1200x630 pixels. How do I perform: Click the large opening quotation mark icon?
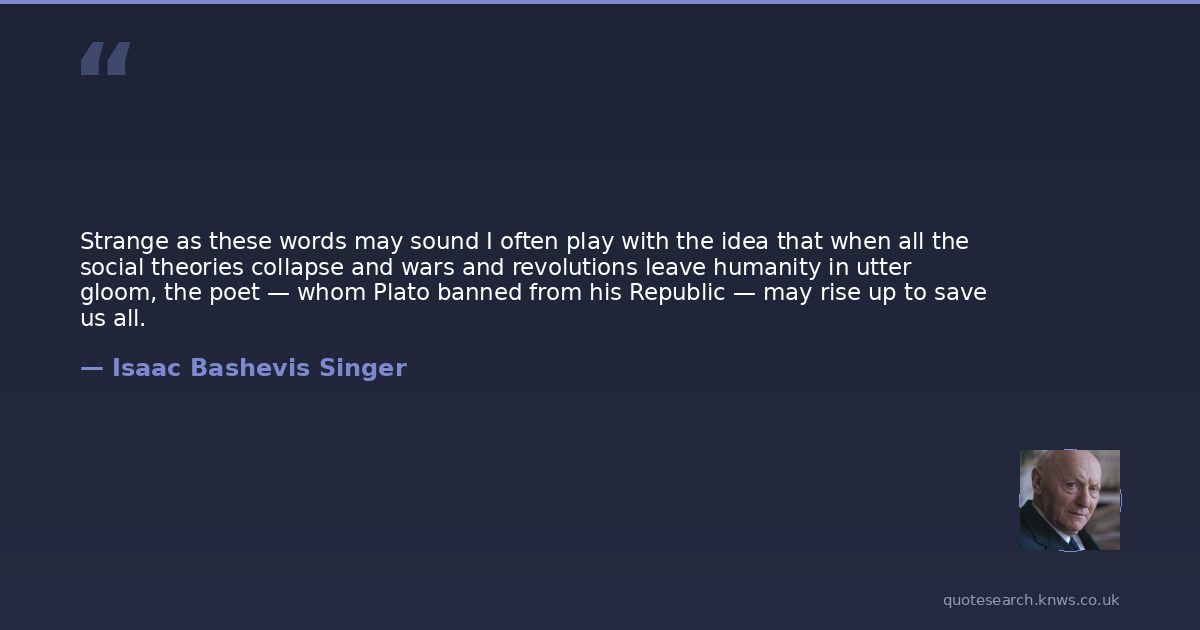pyautogui.click(x=105, y=59)
